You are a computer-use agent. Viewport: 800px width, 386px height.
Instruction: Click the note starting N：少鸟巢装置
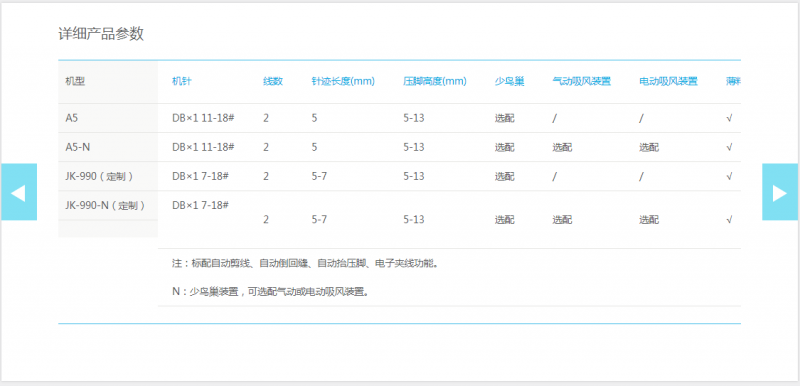click(x=271, y=292)
